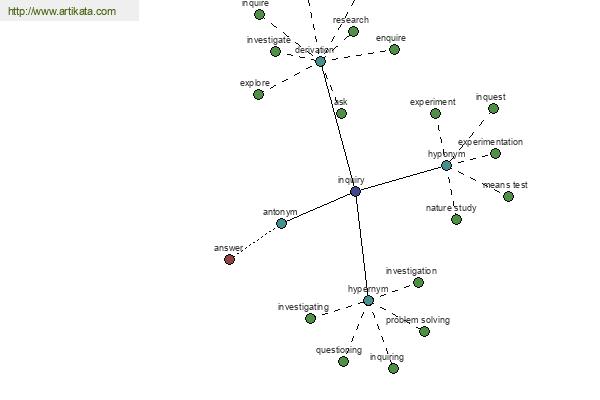Select the hyponym relation node

[446, 165]
